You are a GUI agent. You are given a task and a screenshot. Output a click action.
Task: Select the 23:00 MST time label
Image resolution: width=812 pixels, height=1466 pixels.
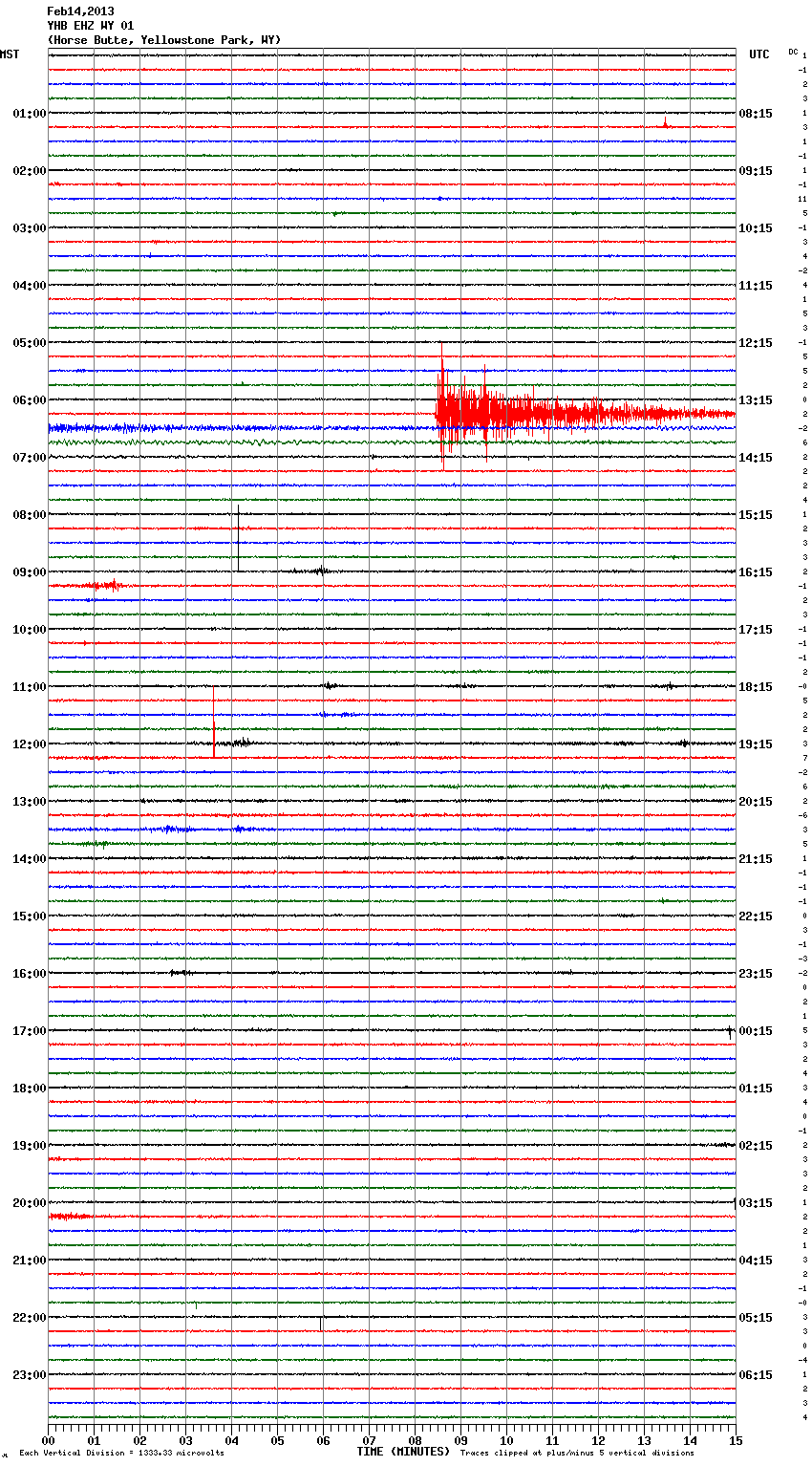[29, 1375]
